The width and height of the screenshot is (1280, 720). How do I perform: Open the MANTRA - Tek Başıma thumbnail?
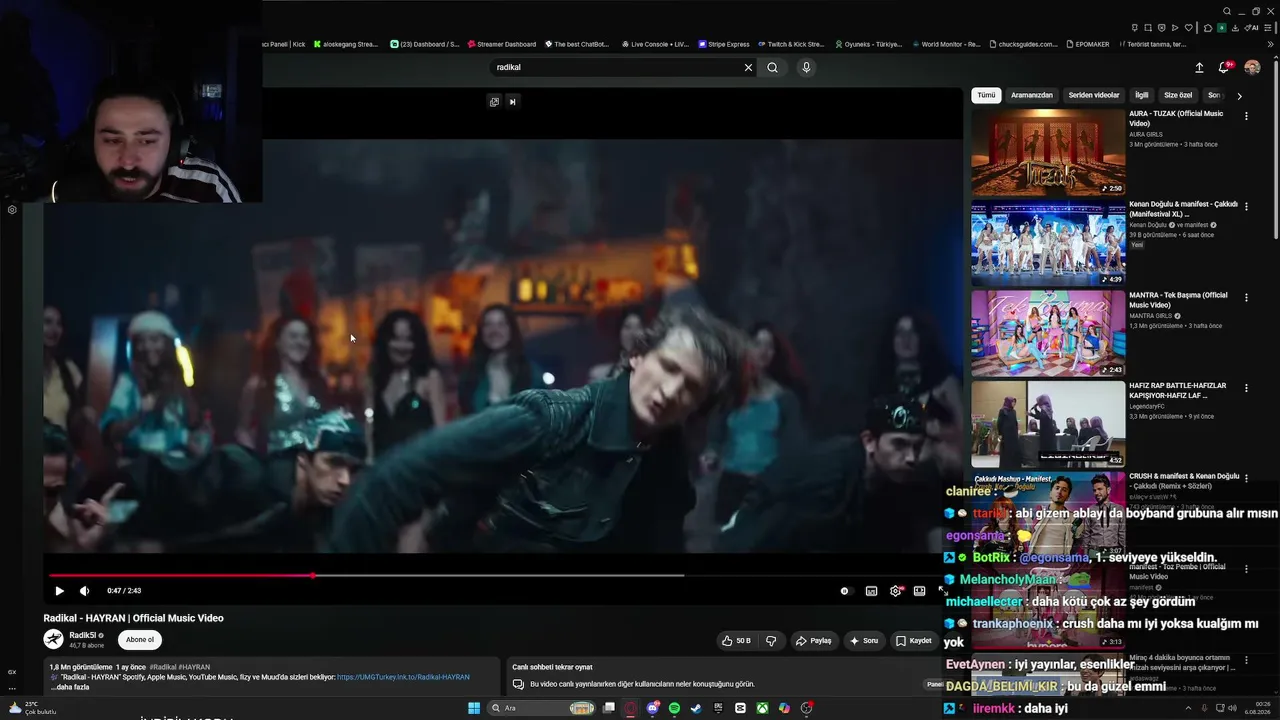[x=1048, y=333]
